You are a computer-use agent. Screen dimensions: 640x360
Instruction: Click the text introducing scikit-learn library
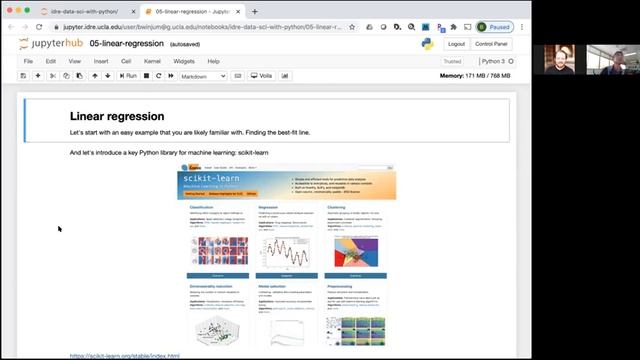[x=169, y=153]
